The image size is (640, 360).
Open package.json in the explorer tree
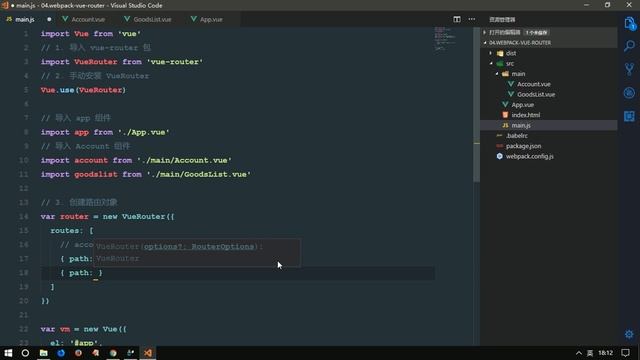pyautogui.click(x=524, y=146)
